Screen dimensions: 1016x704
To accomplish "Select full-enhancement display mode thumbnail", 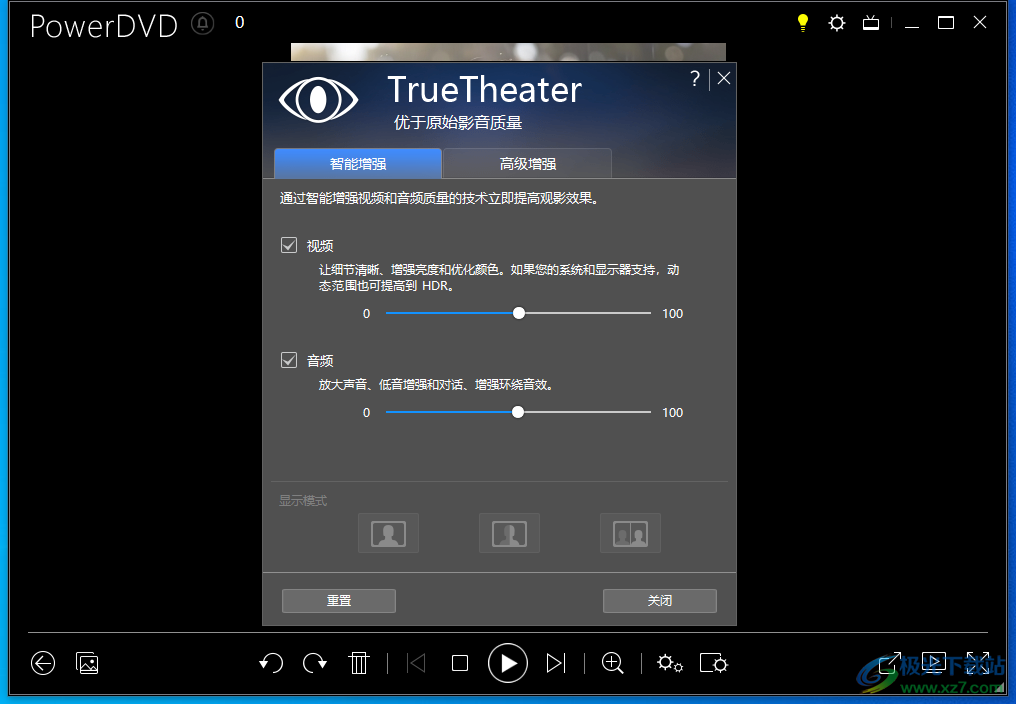I will coord(388,534).
